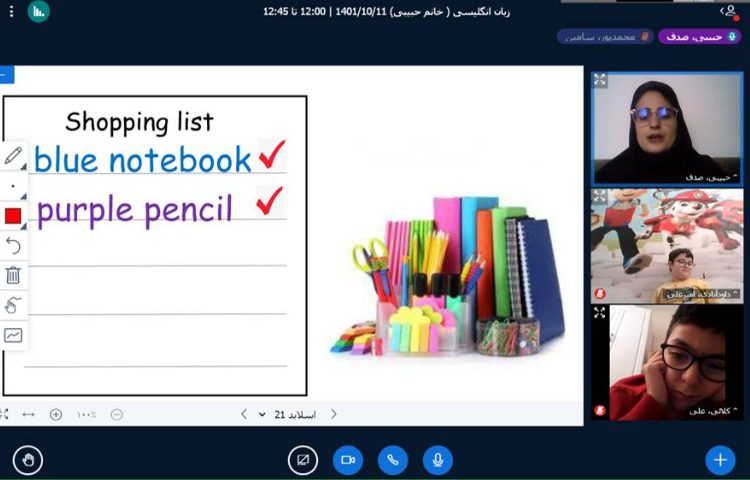Screen dimensions: 750x480
Task: Clear annotations with the trash icon
Action: 13,275
